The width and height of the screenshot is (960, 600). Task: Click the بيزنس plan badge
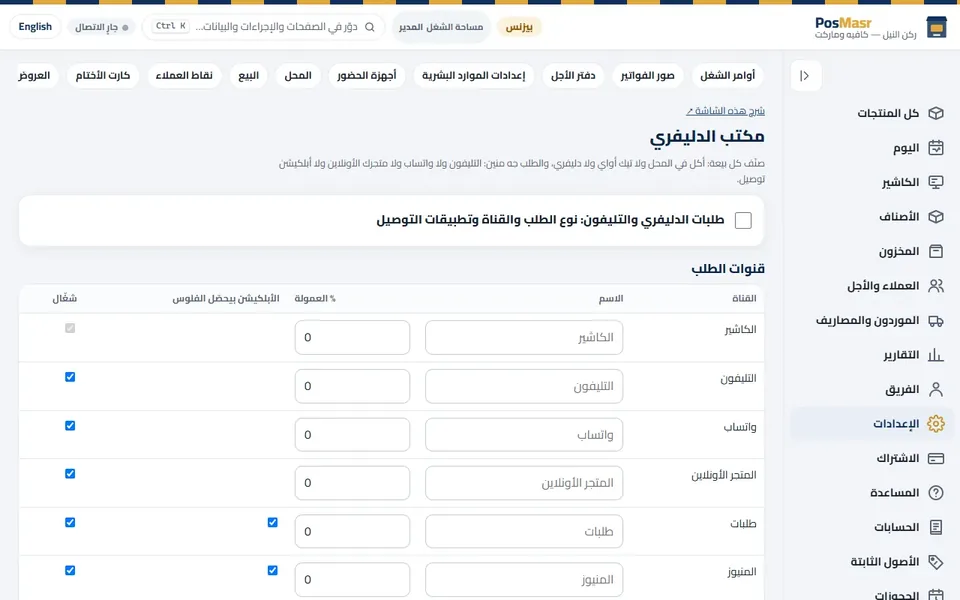coord(519,27)
